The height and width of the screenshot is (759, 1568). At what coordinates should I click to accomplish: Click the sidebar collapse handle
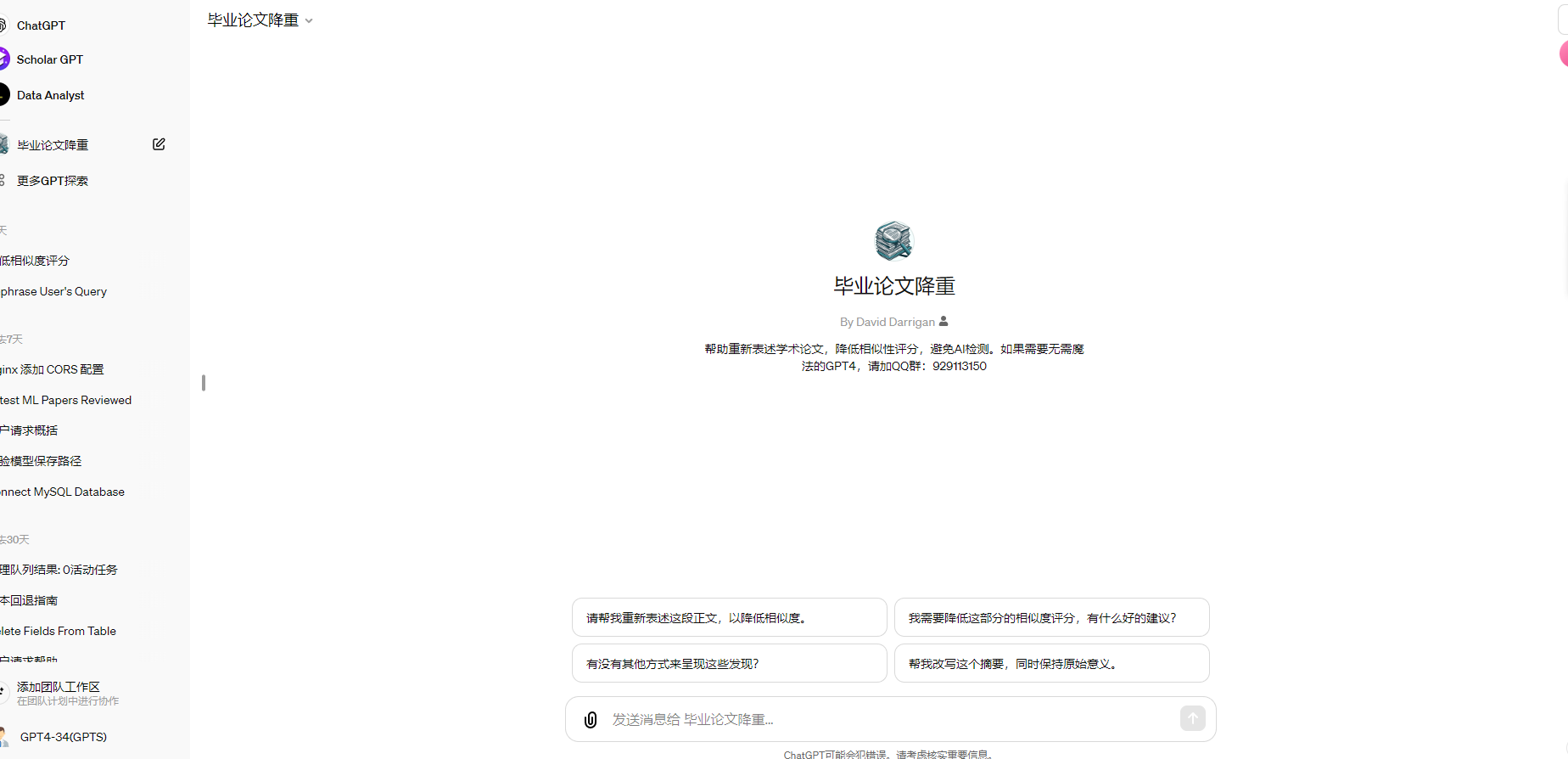click(x=204, y=383)
